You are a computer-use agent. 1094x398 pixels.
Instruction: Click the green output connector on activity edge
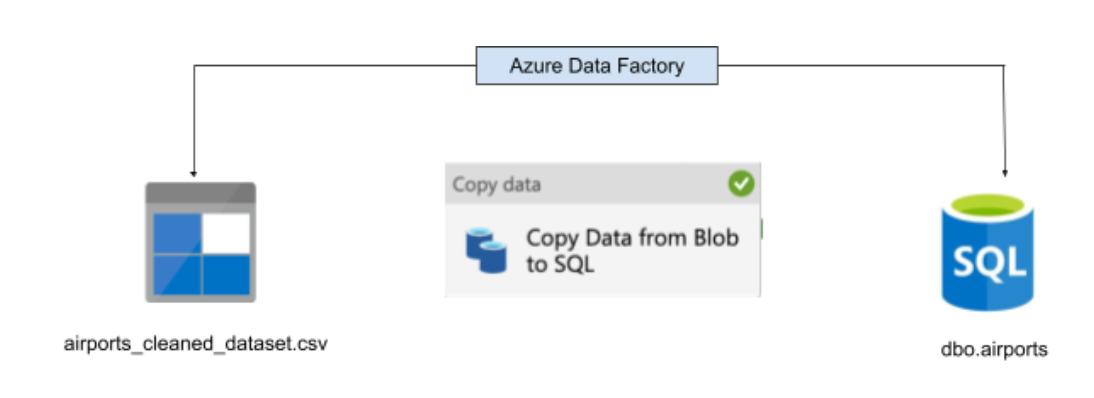point(761,228)
